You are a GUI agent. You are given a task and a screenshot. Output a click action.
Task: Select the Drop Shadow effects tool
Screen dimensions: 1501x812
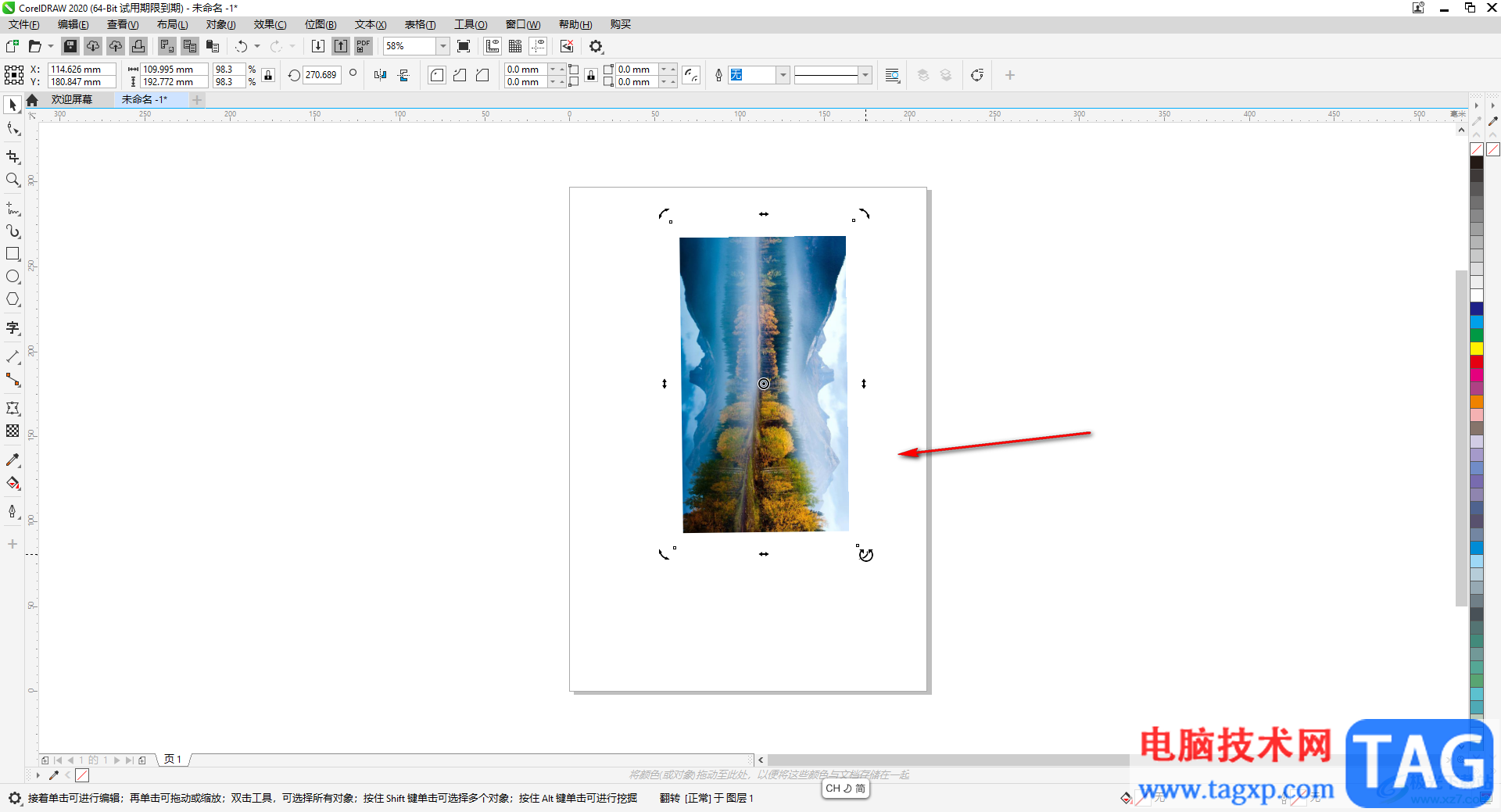pyautogui.click(x=13, y=408)
